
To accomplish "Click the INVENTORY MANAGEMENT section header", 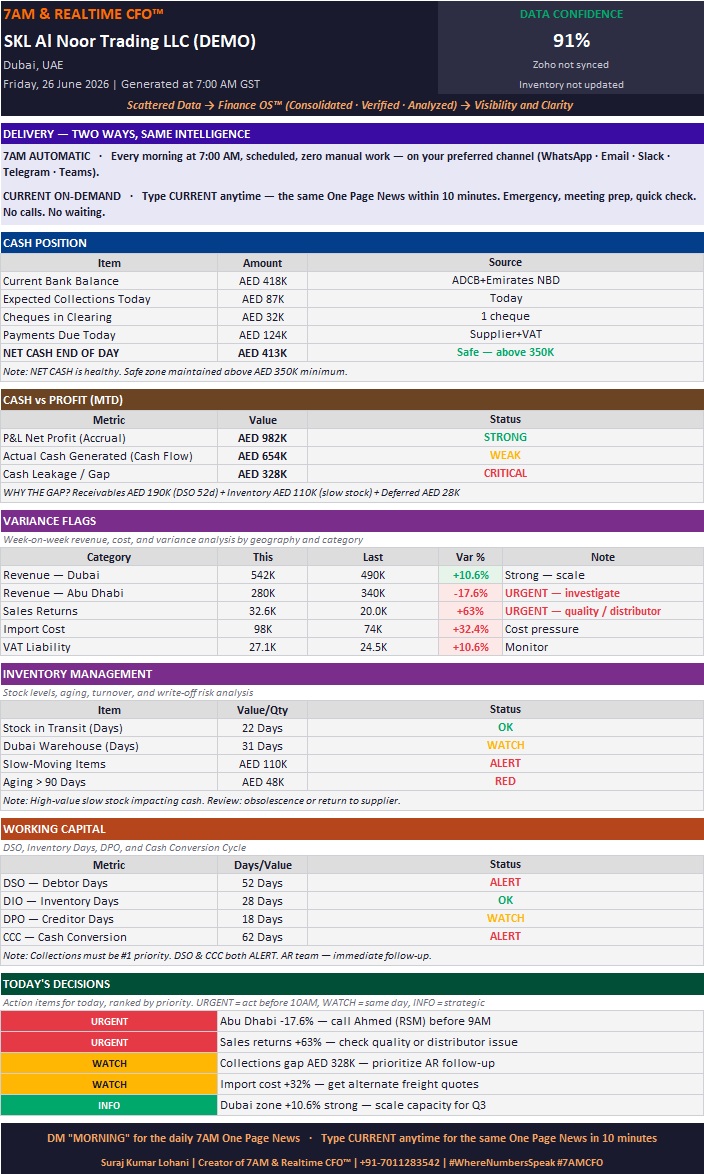I will pos(352,674).
